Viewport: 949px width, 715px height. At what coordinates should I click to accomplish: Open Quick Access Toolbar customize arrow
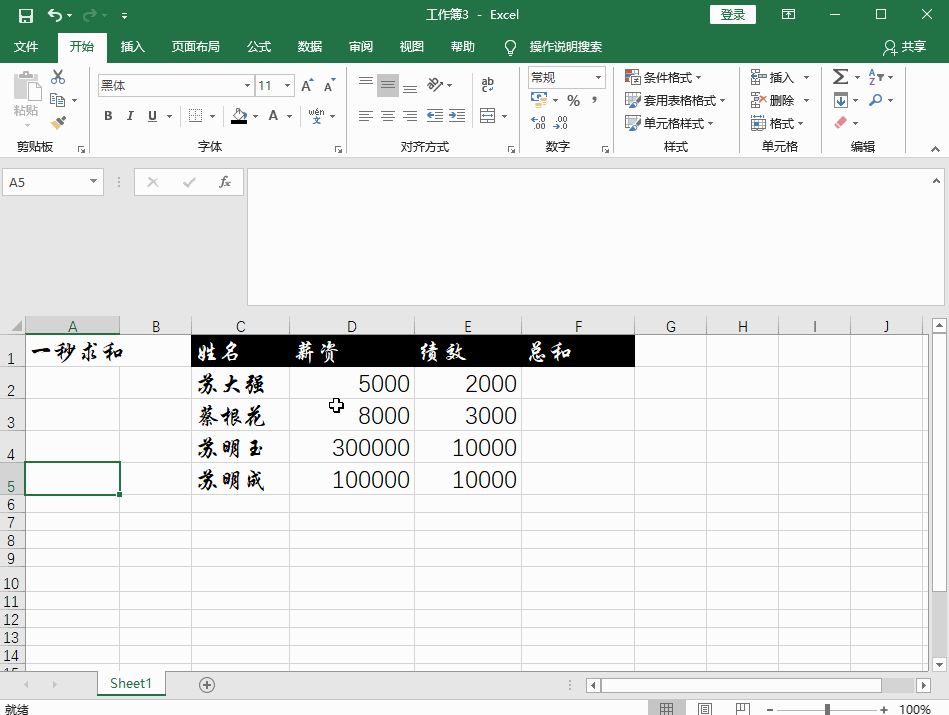pos(124,16)
